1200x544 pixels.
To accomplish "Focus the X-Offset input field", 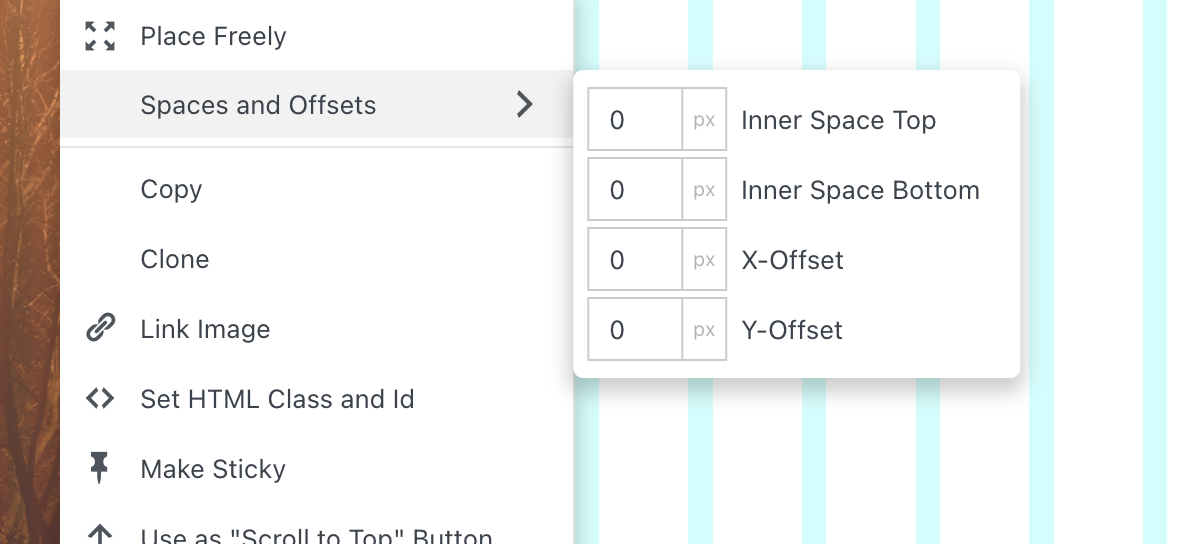I will [x=635, y=260].
